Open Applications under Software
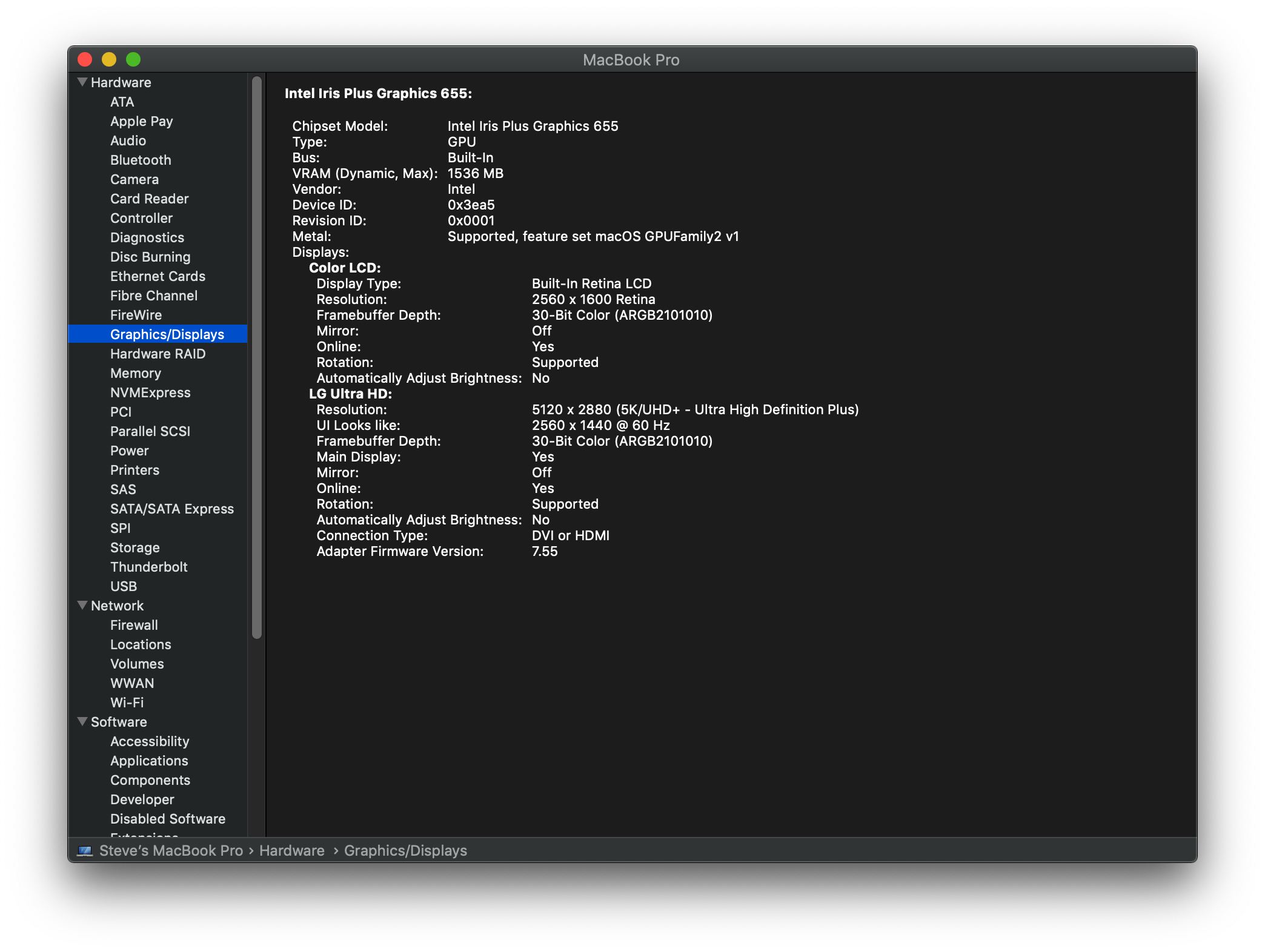This screenshot has width=1265, height=952. (149, 761)
